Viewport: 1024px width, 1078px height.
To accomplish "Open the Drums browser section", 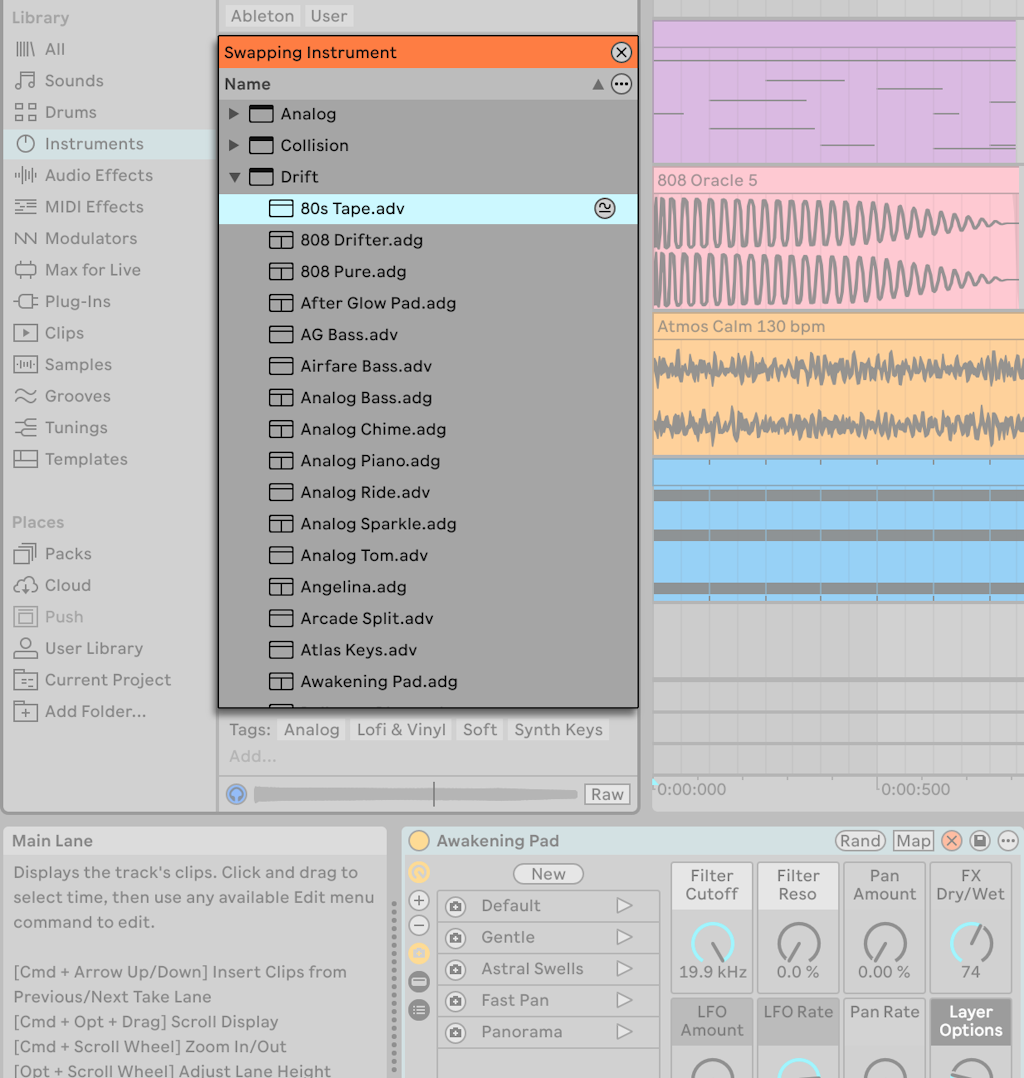I will coord(78,112).
